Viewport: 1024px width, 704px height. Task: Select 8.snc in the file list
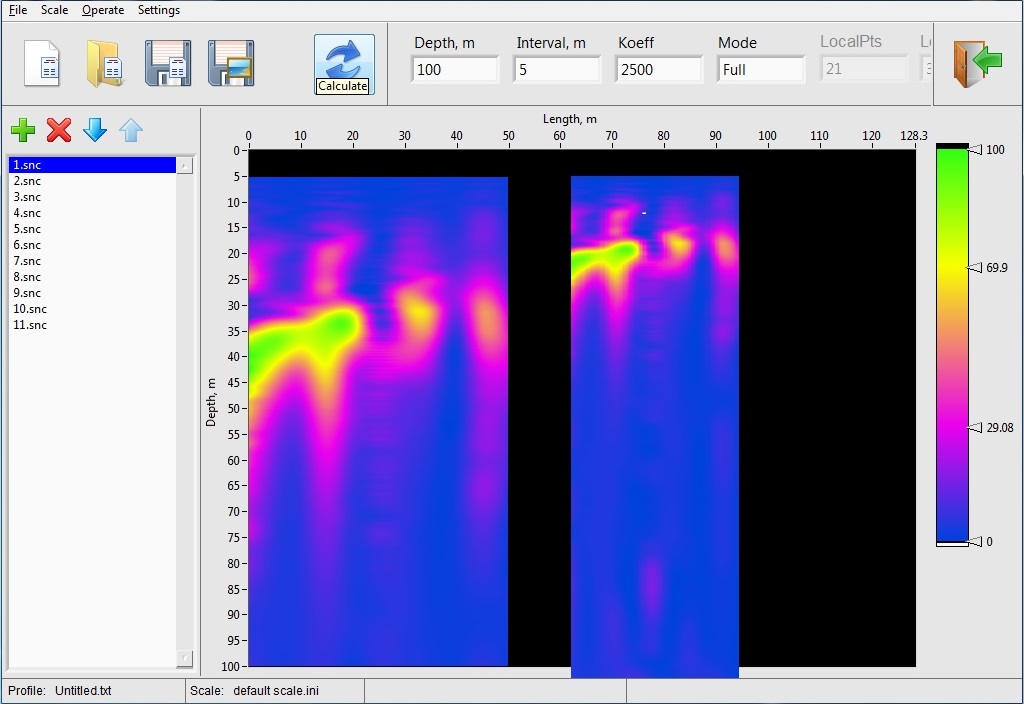coord(92,277)
